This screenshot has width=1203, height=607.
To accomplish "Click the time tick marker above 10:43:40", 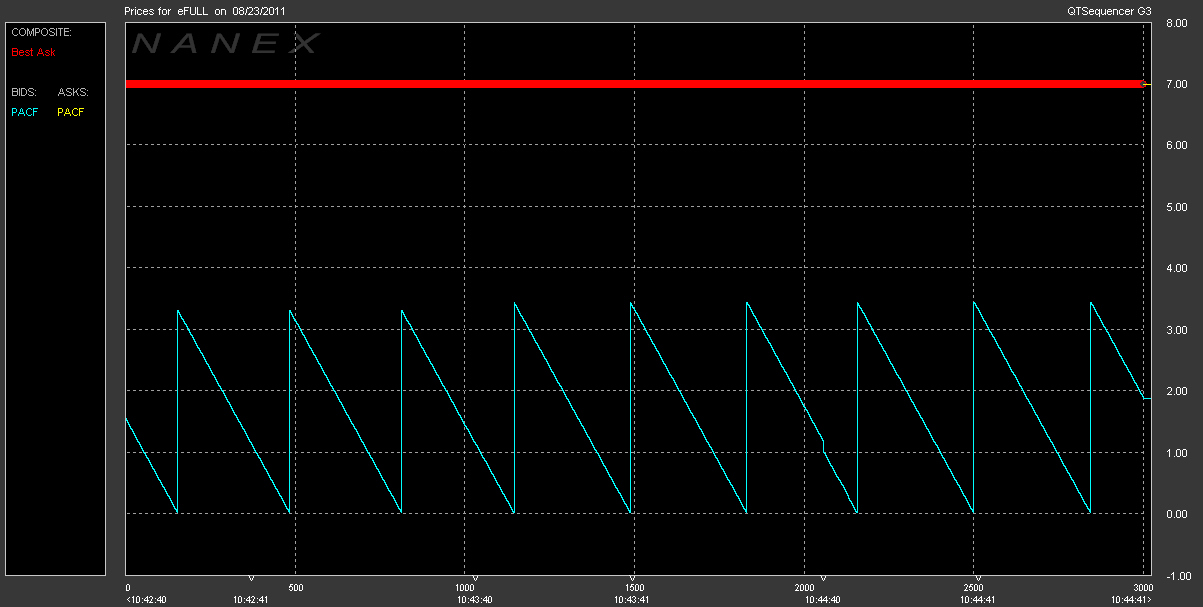I will point(475,579).
